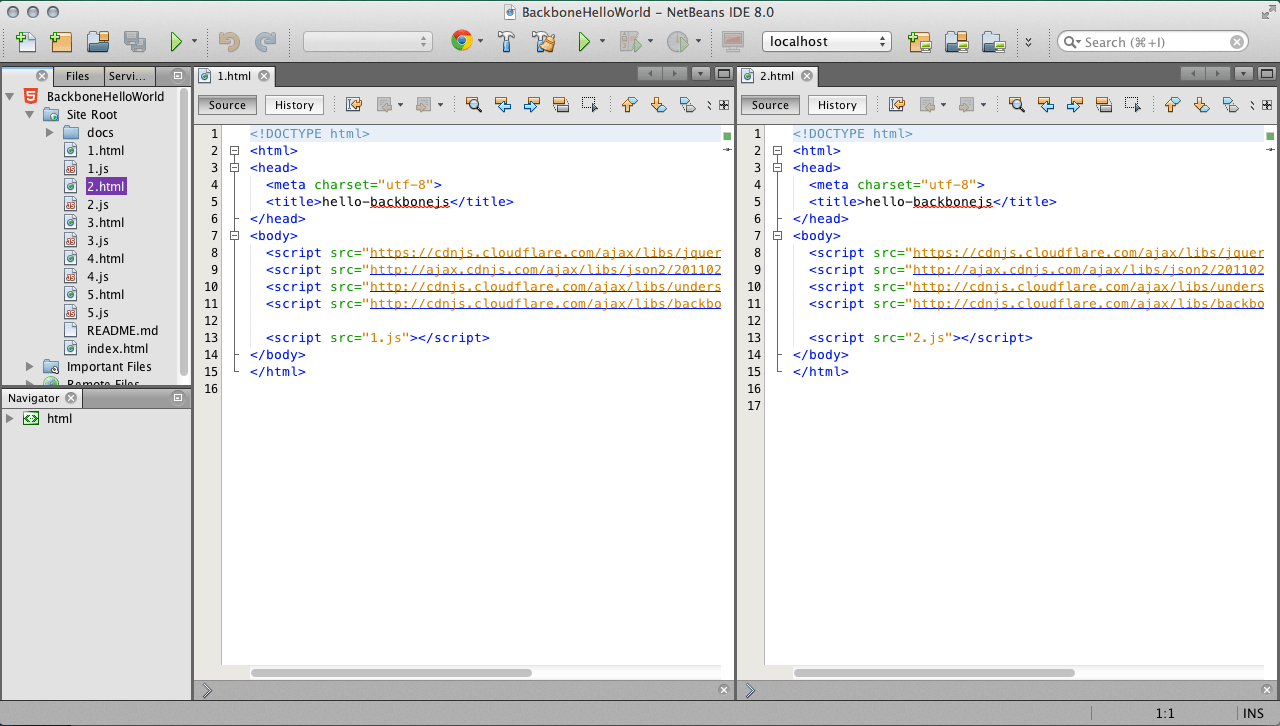
Task: Expand the docs folder in tree
Action: coord(49,132)
